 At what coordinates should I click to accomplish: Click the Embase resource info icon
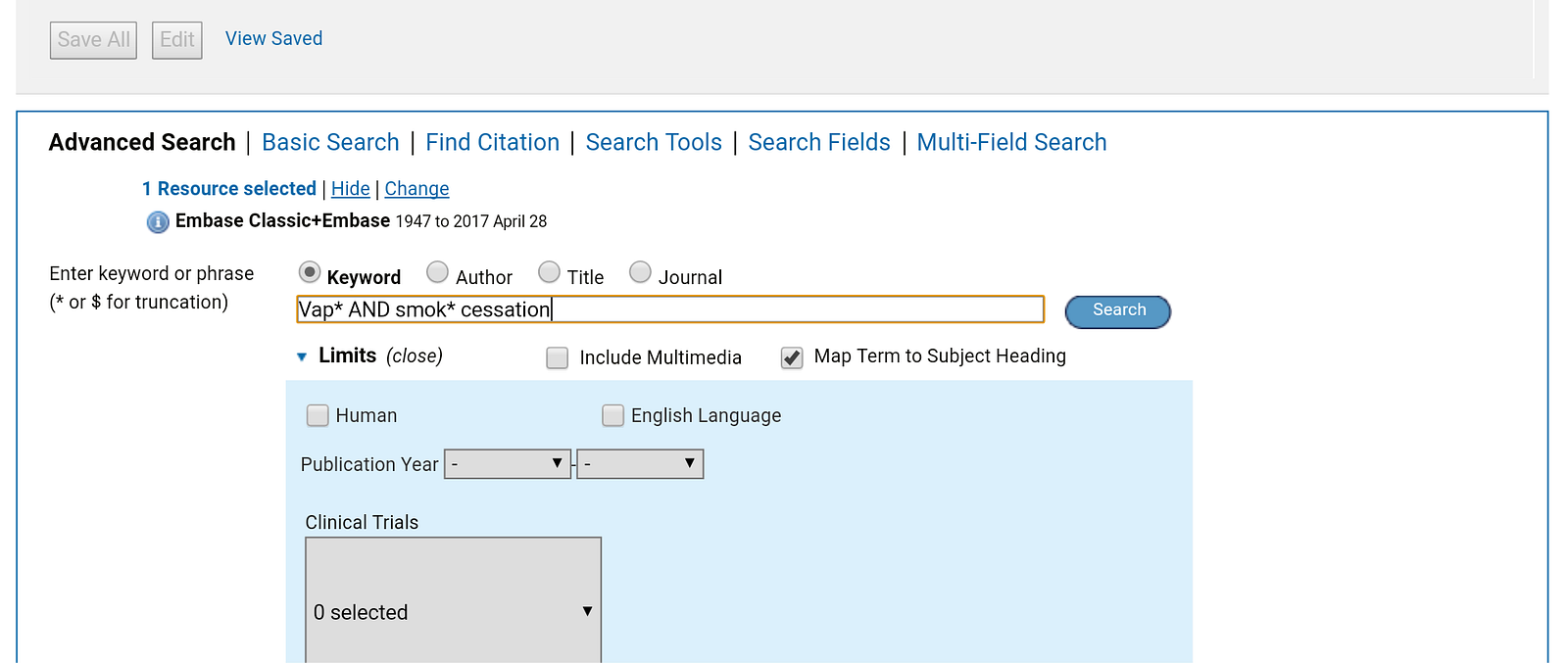click(158, 222)
